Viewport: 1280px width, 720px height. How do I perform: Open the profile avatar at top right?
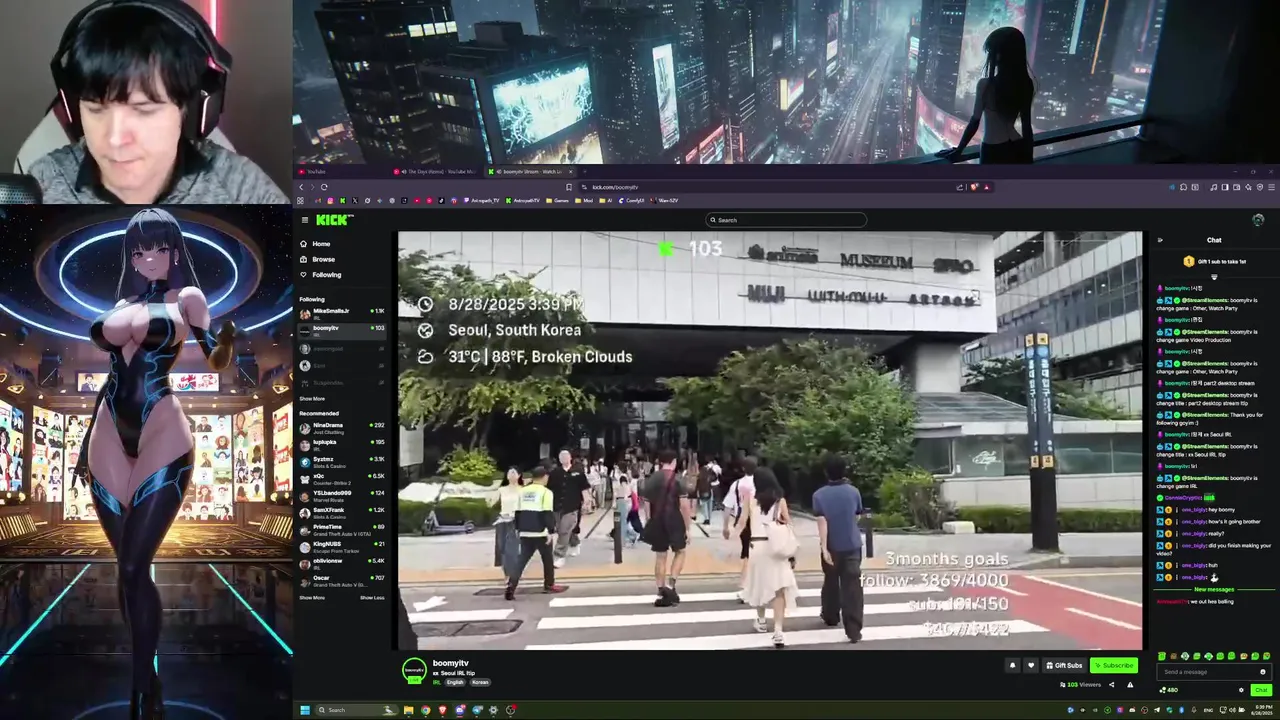[1258, 220]
